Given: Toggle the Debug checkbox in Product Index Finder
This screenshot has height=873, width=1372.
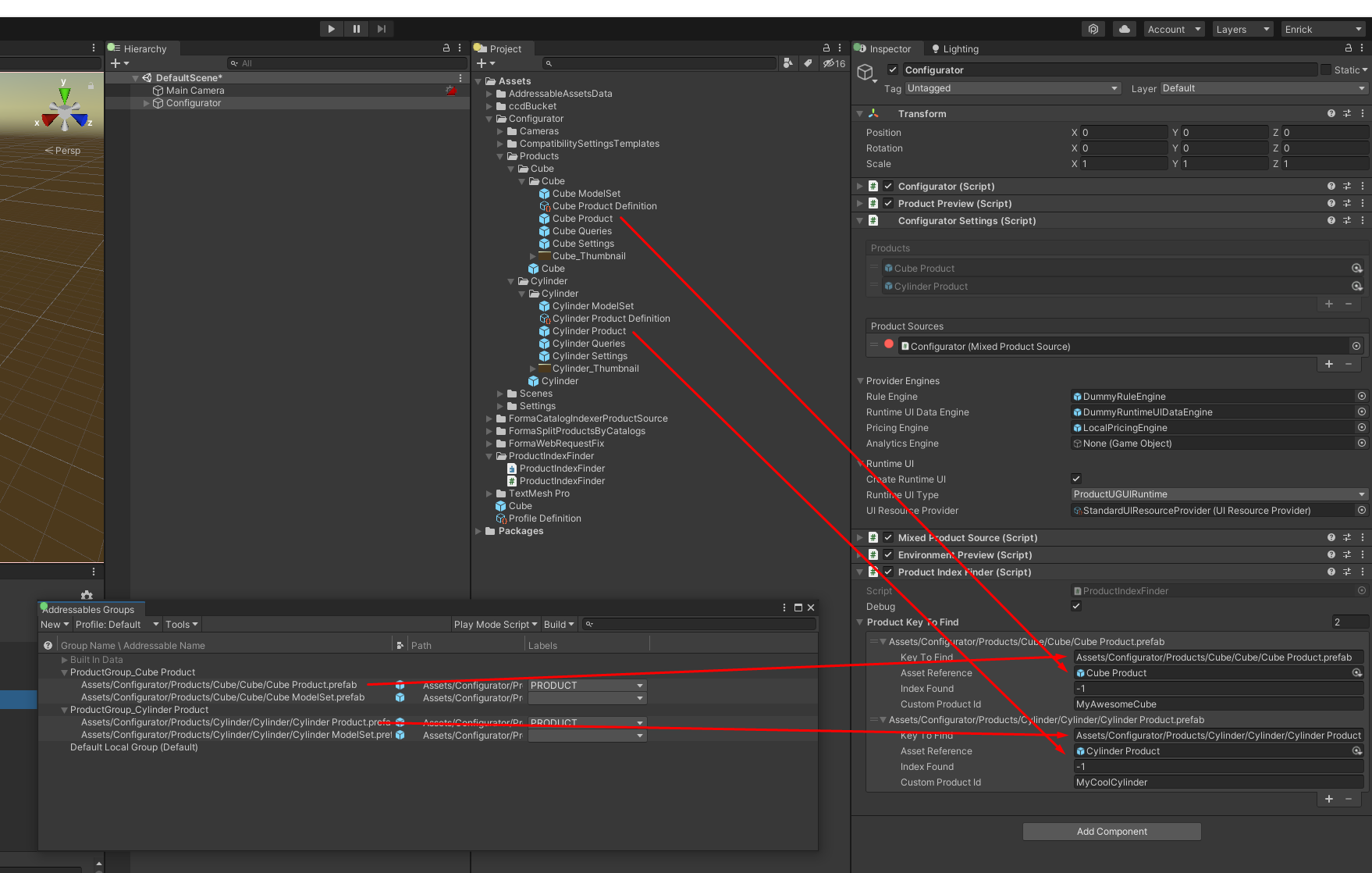Looking at the screenshot, I should point(1076,606).
